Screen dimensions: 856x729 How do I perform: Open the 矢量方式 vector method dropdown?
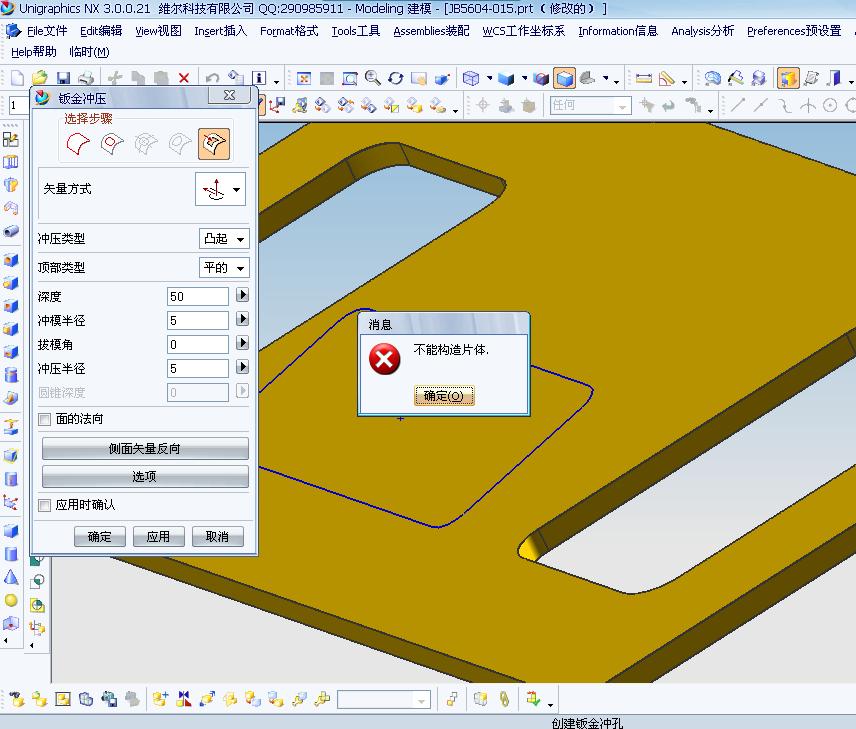pyautogui.click(x=221, y=189)
